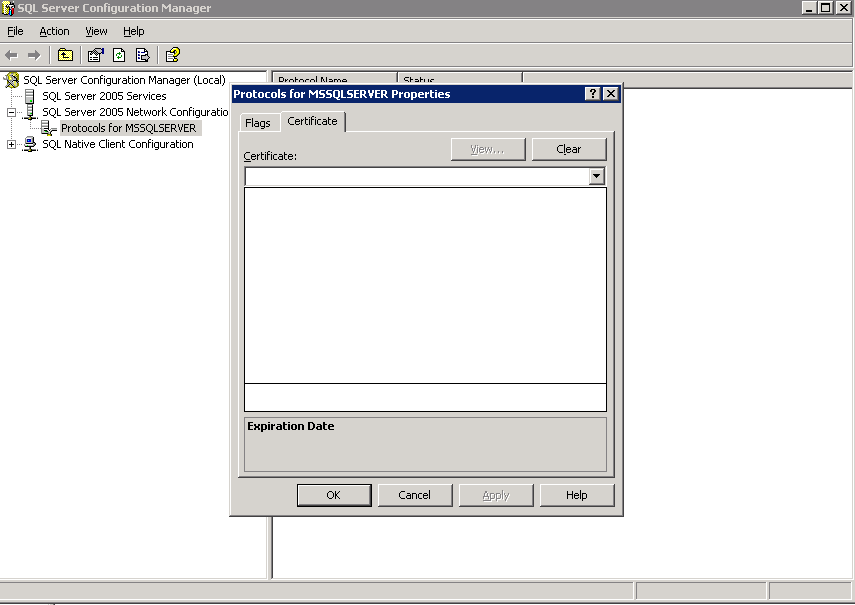
Task: Click the up one level folder icon
Action: tap(65, 55)
